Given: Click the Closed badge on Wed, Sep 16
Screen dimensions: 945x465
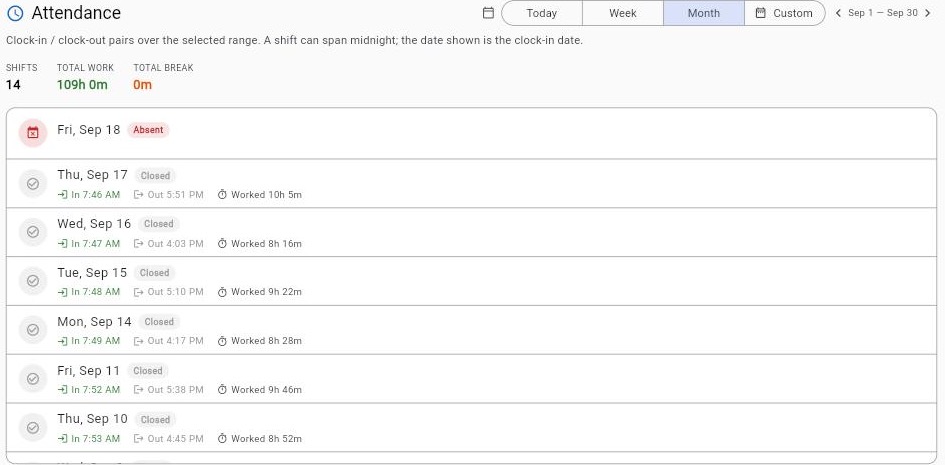Looking at the screenshot, I should 159,224.
